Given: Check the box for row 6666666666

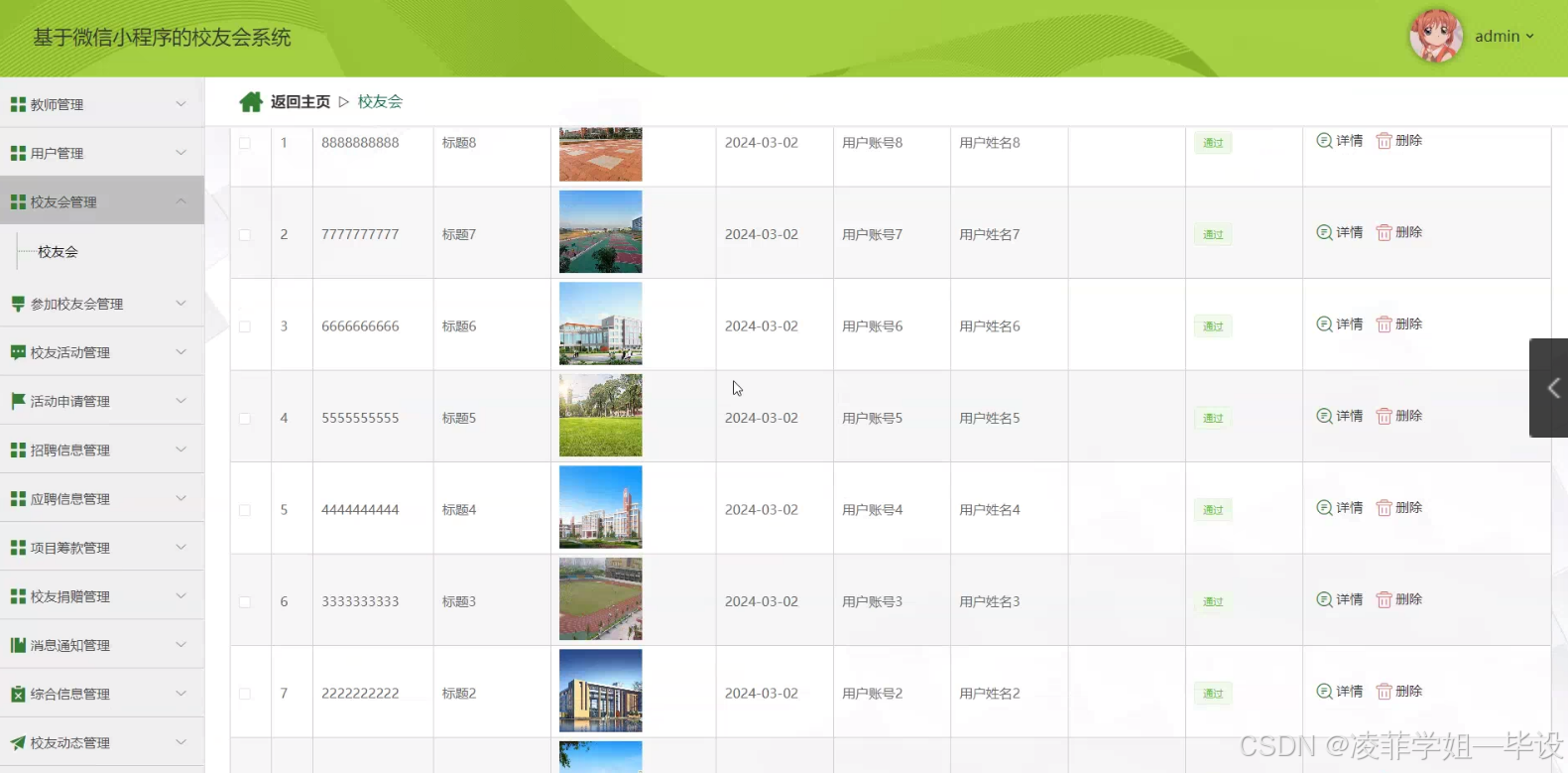Looking at the screenshot, I should tap(245, 326).
